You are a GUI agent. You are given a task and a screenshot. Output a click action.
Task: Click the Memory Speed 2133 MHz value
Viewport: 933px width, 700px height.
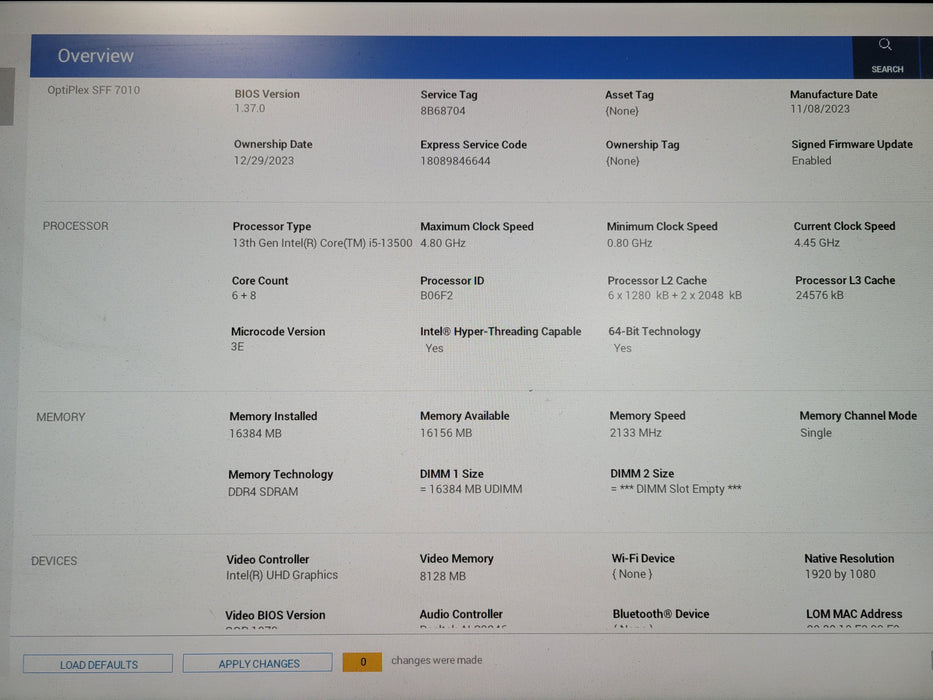[x=635, y=433]
